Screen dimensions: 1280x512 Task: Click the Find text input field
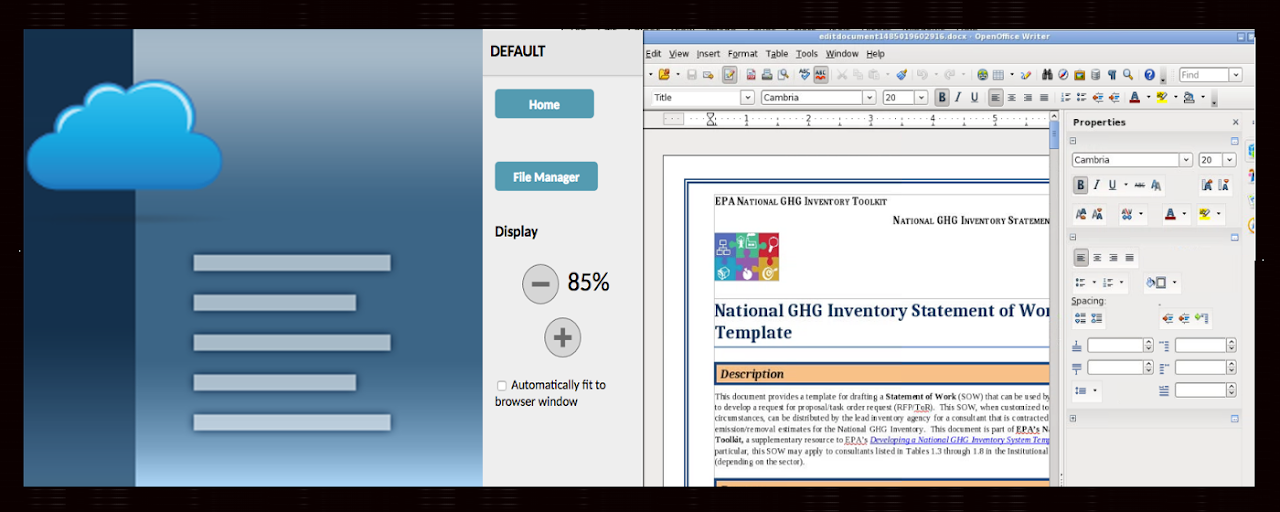1204,75
